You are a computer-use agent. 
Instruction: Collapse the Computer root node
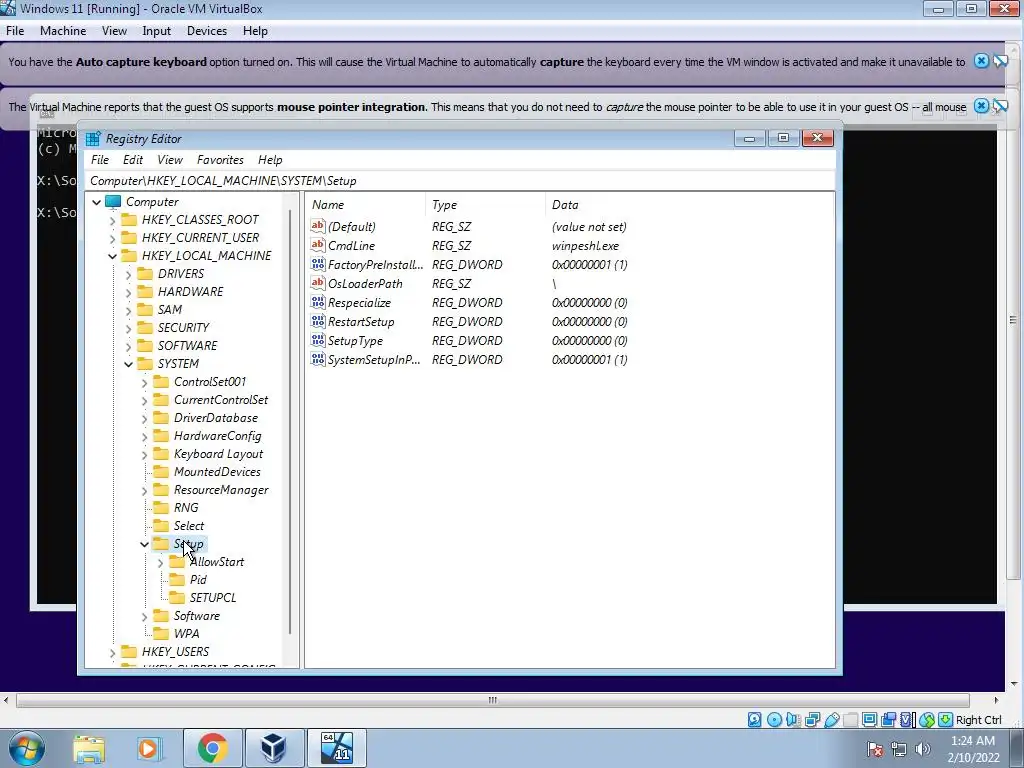pos(97,202)
